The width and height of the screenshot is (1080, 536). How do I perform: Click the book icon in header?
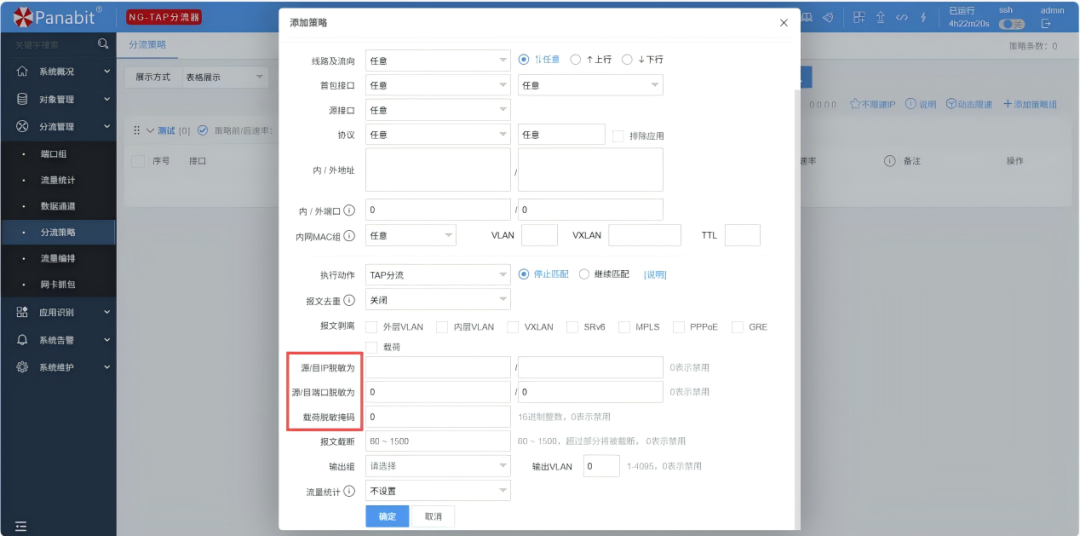[x=807, y=17]
